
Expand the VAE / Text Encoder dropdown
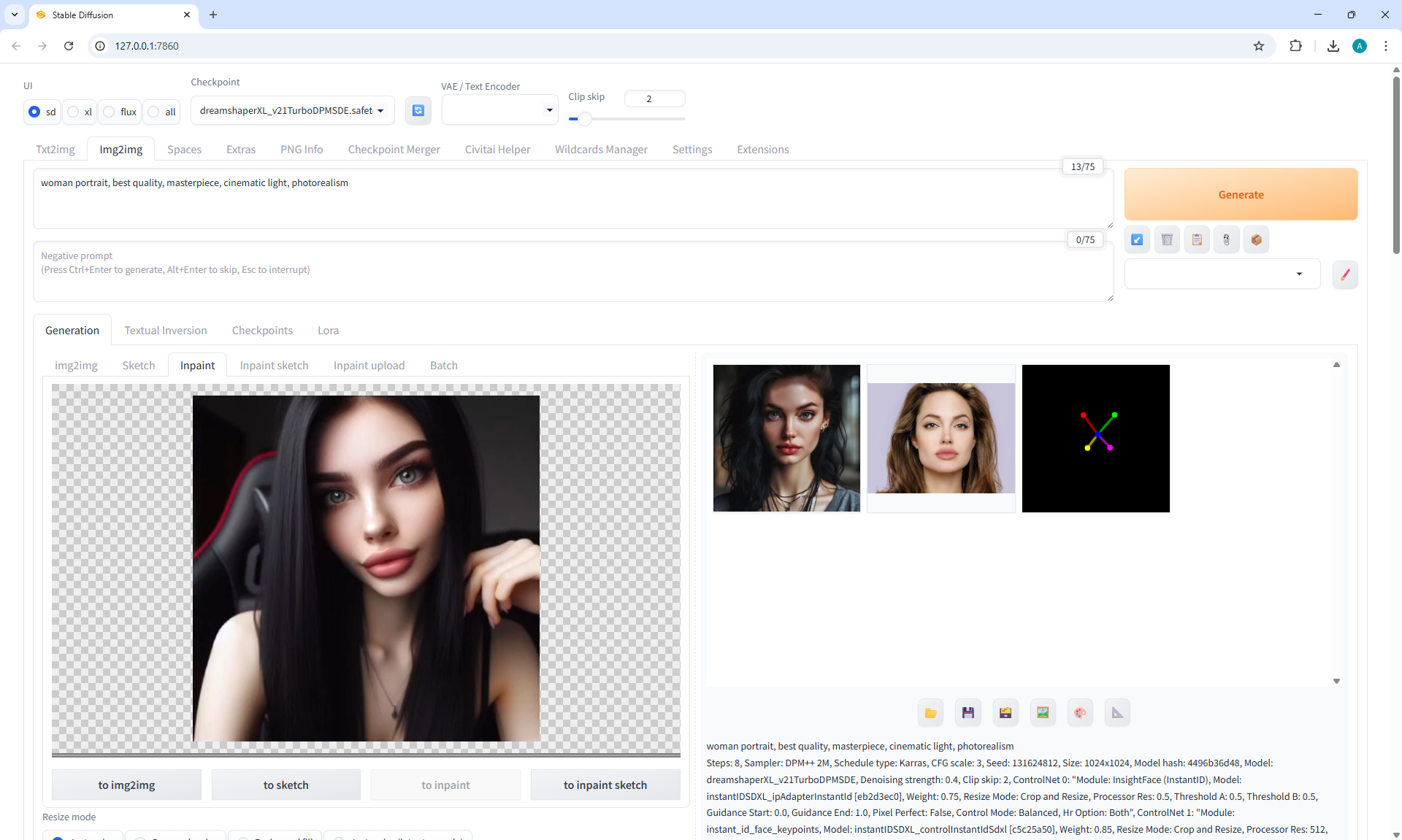click(x=499, y=110)
